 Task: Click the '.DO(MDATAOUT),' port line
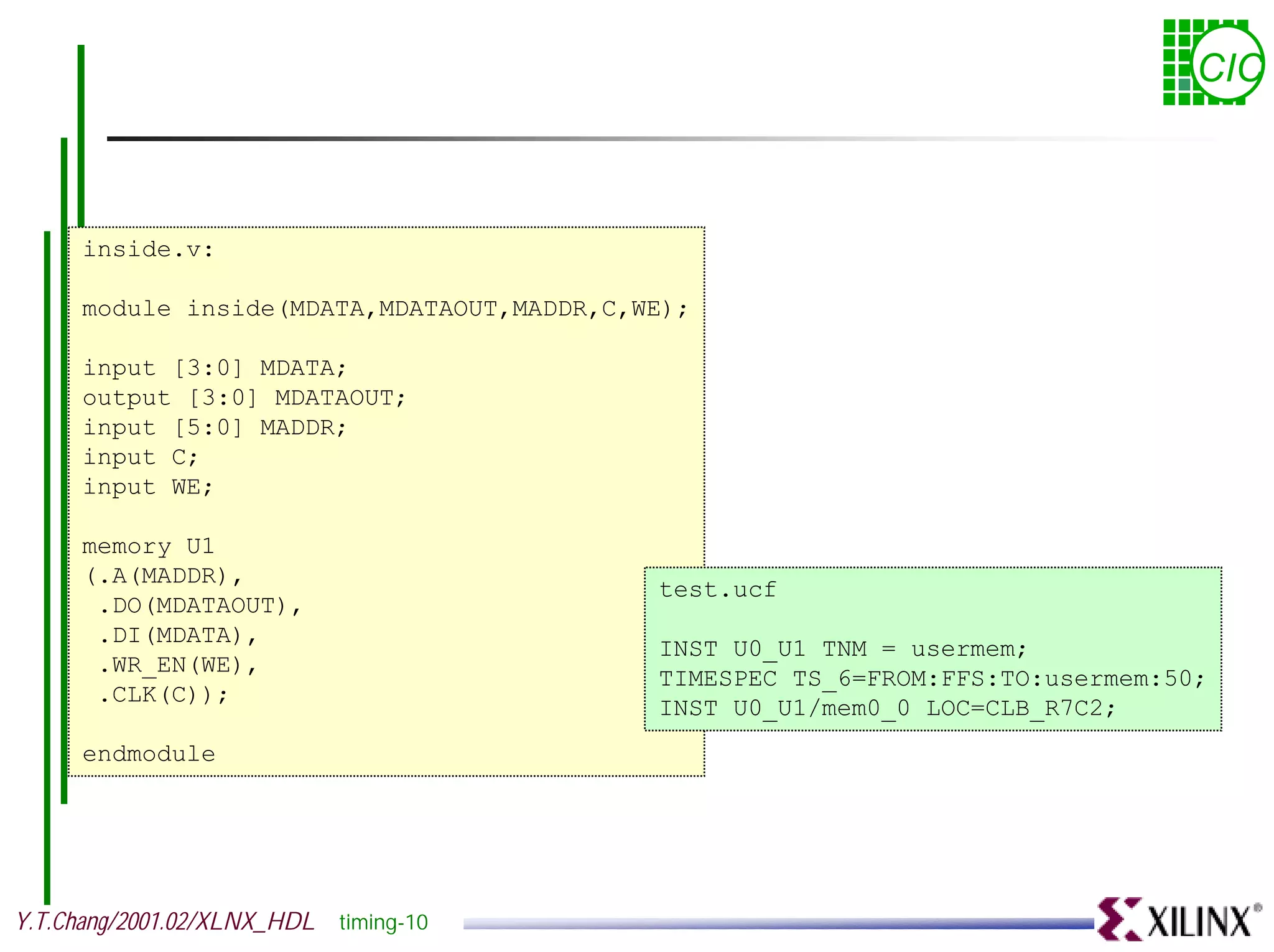pos(200,607)
